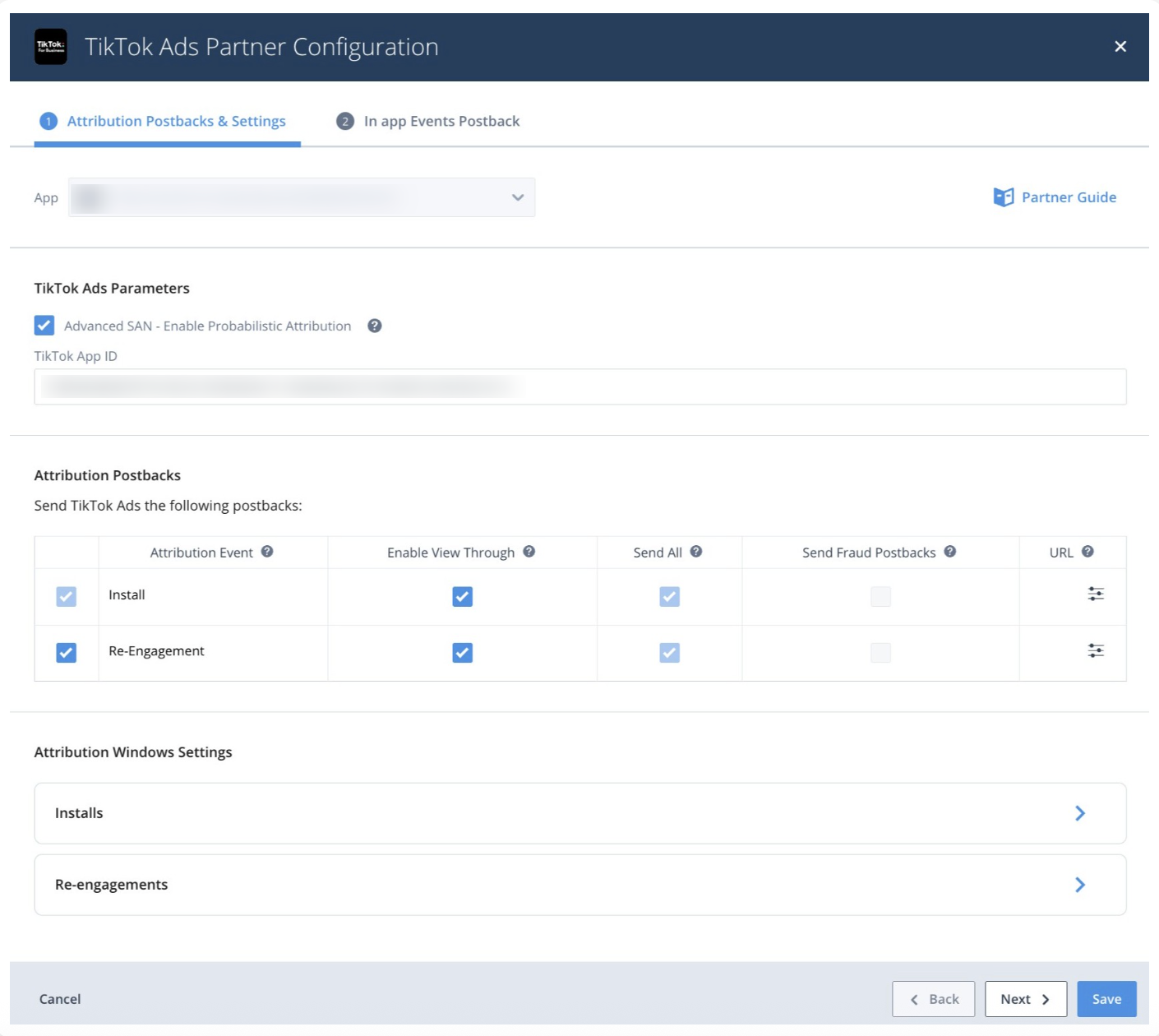Open the App selection dropdown

(x=302, y=197)
